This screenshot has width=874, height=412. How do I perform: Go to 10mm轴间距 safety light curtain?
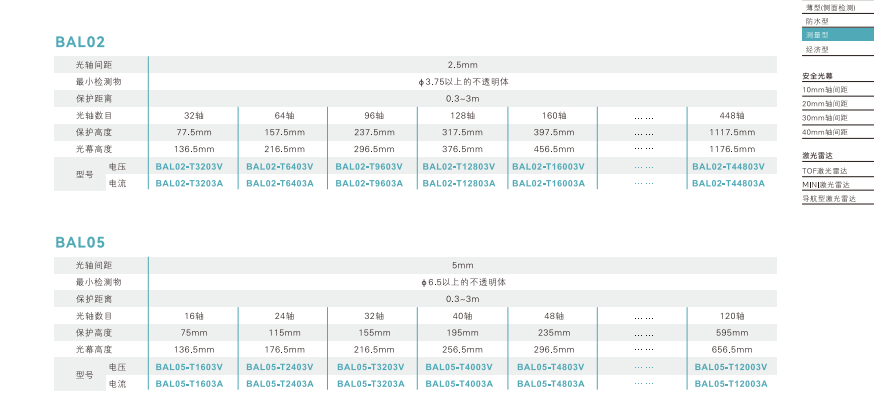pos(825,90)
